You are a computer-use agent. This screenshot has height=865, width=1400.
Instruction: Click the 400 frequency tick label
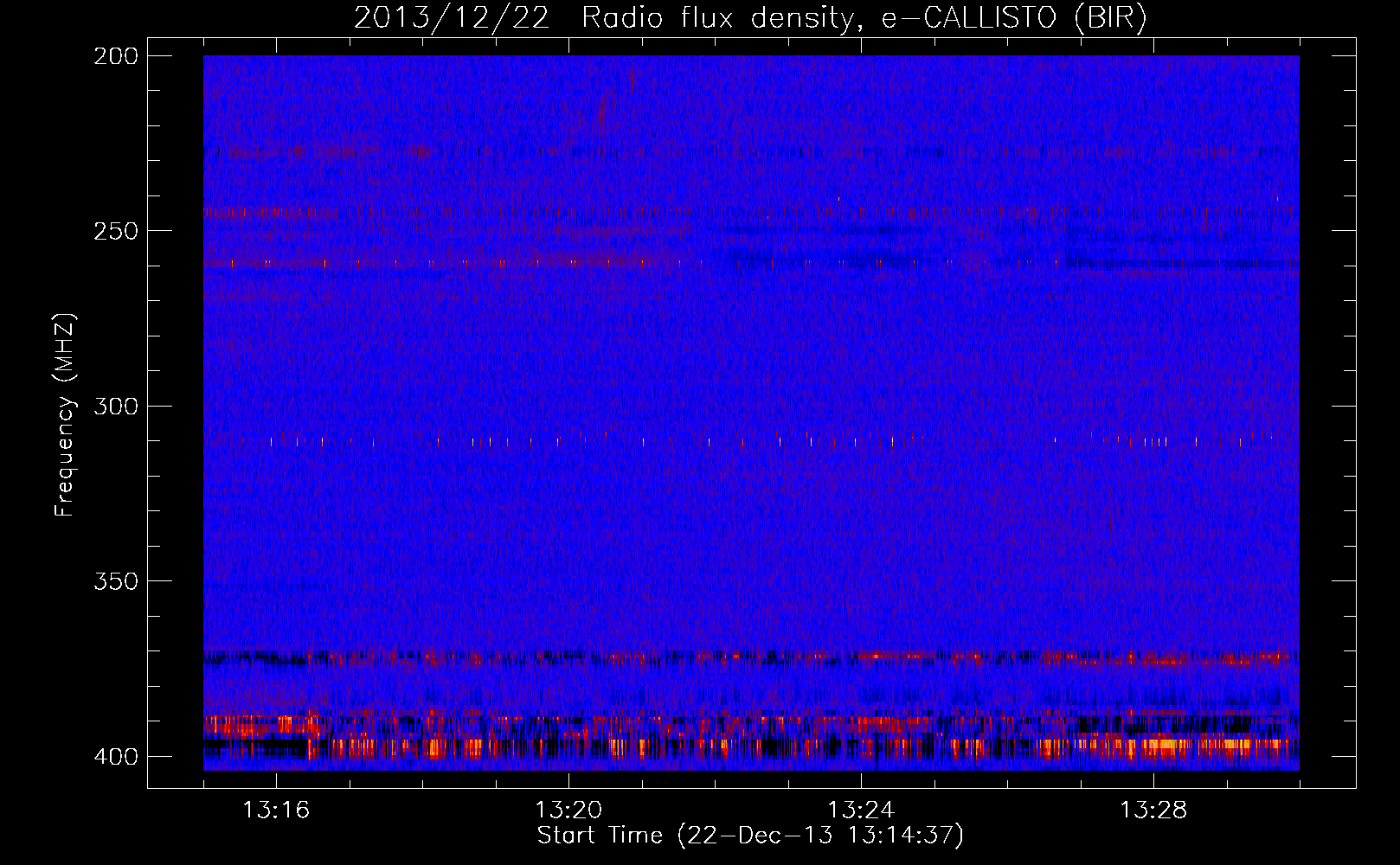(x=116, y=756)
